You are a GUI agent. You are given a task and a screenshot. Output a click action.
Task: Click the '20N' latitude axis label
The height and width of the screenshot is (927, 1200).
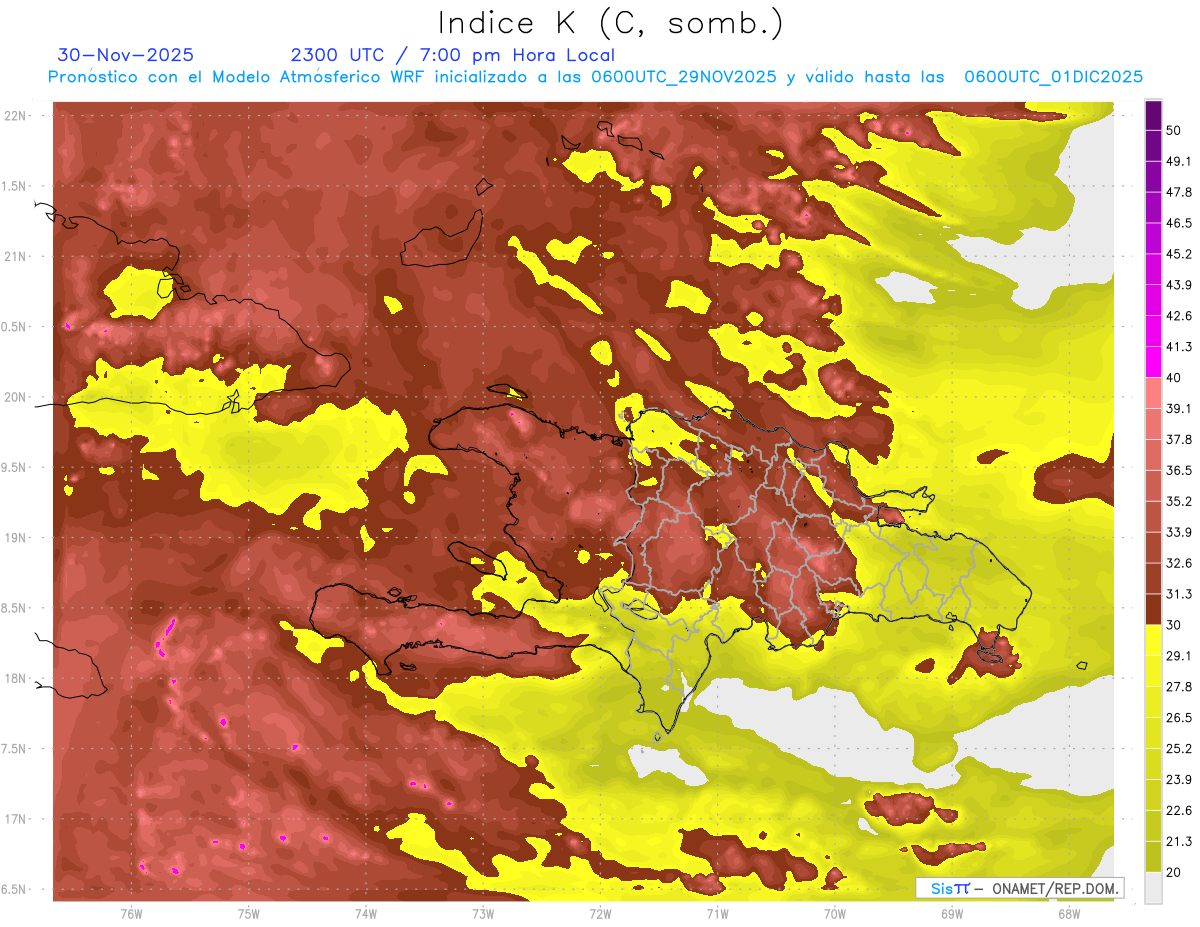coord(15,398)
